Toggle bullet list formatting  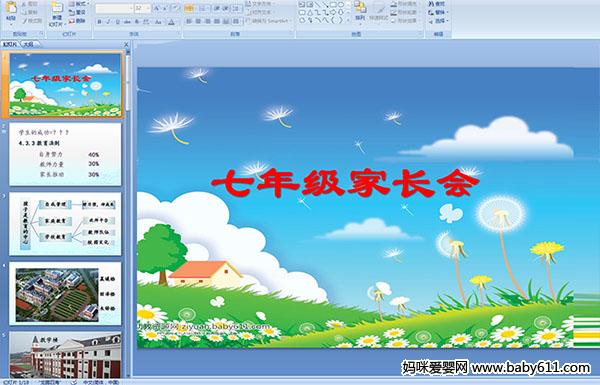[x=189, y=8]
